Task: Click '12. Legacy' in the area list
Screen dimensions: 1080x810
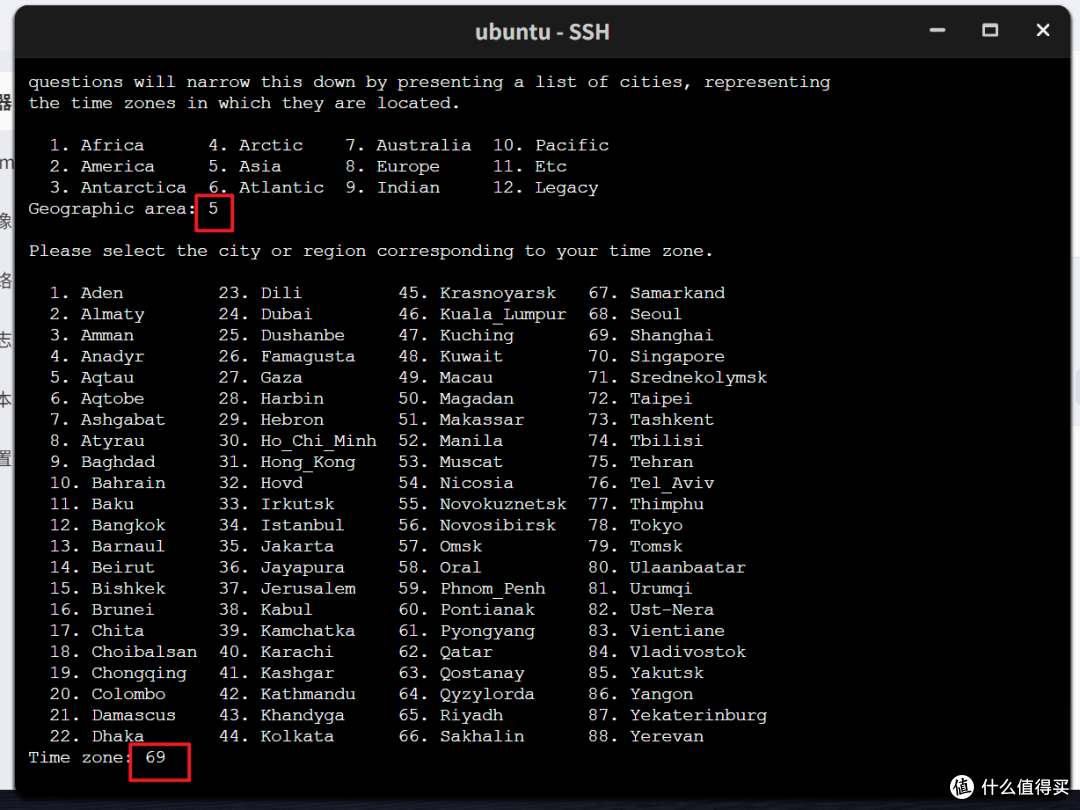Action: [546, 187]
